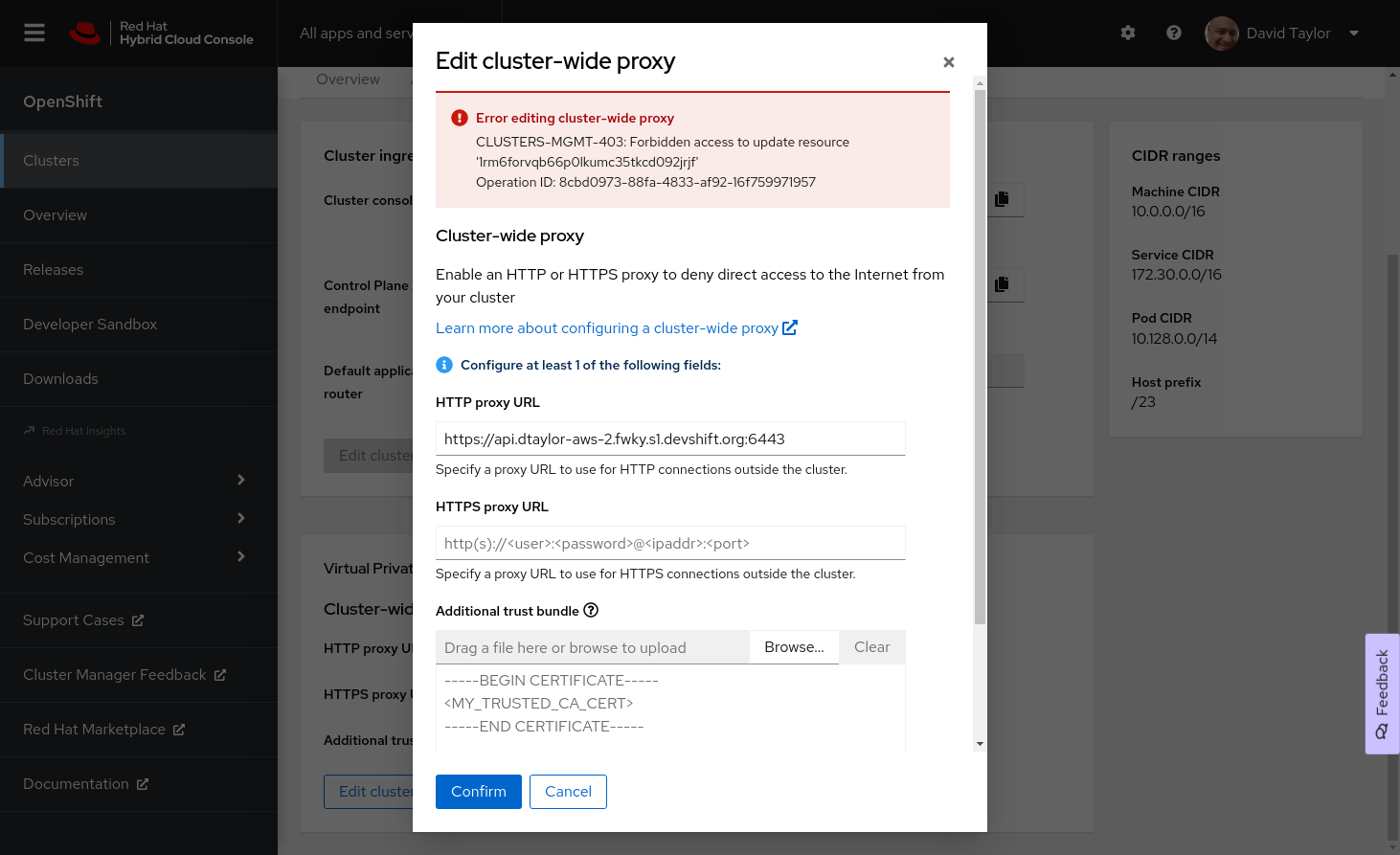Image resolution: width=1400 pixels, height=855 pixels.
Task: Open the settings gear icon
Action: [1128, 34]
